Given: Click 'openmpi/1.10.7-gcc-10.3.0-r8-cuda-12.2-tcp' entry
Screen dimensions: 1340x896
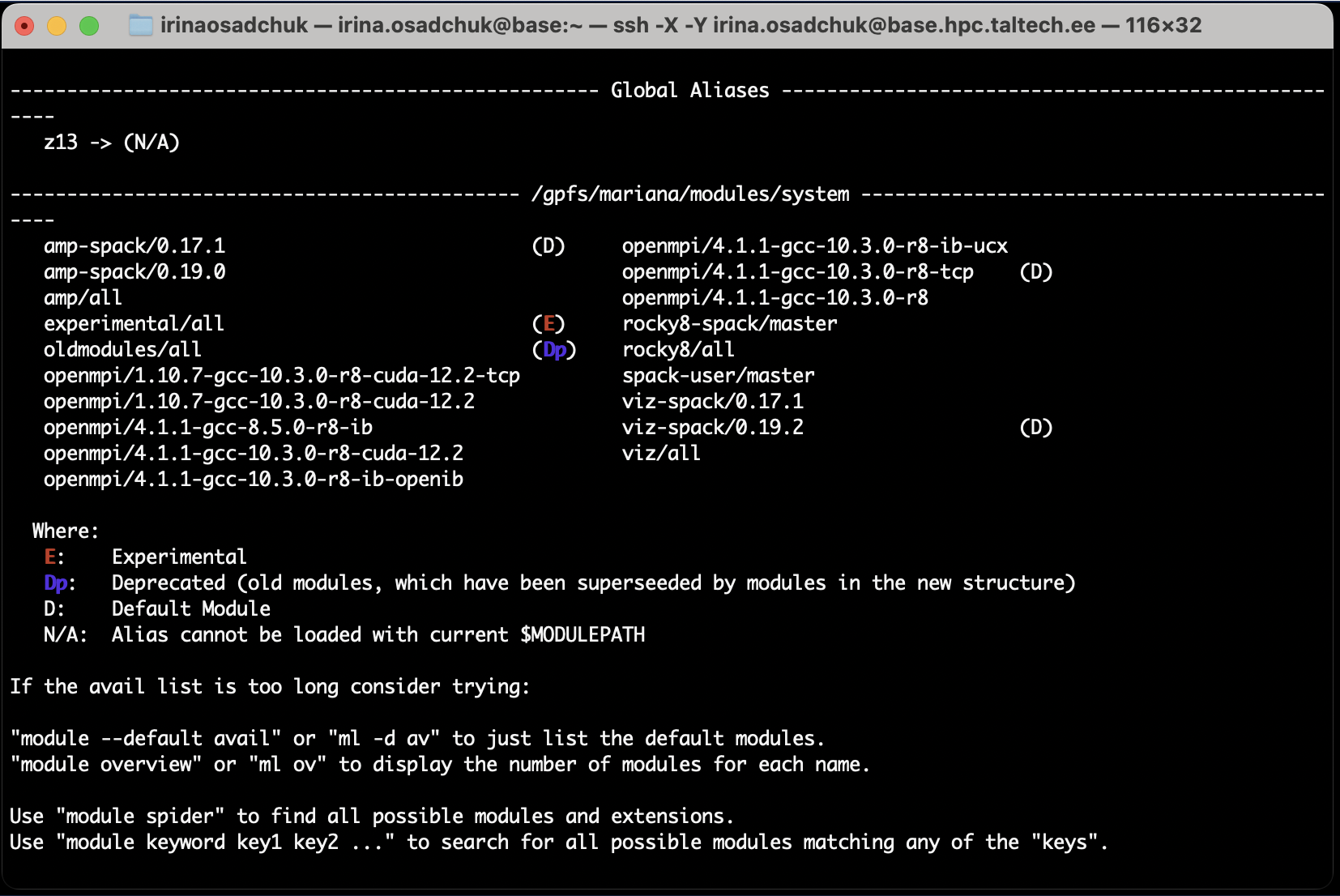Looking at the screenshot, I should coord(282,376).
